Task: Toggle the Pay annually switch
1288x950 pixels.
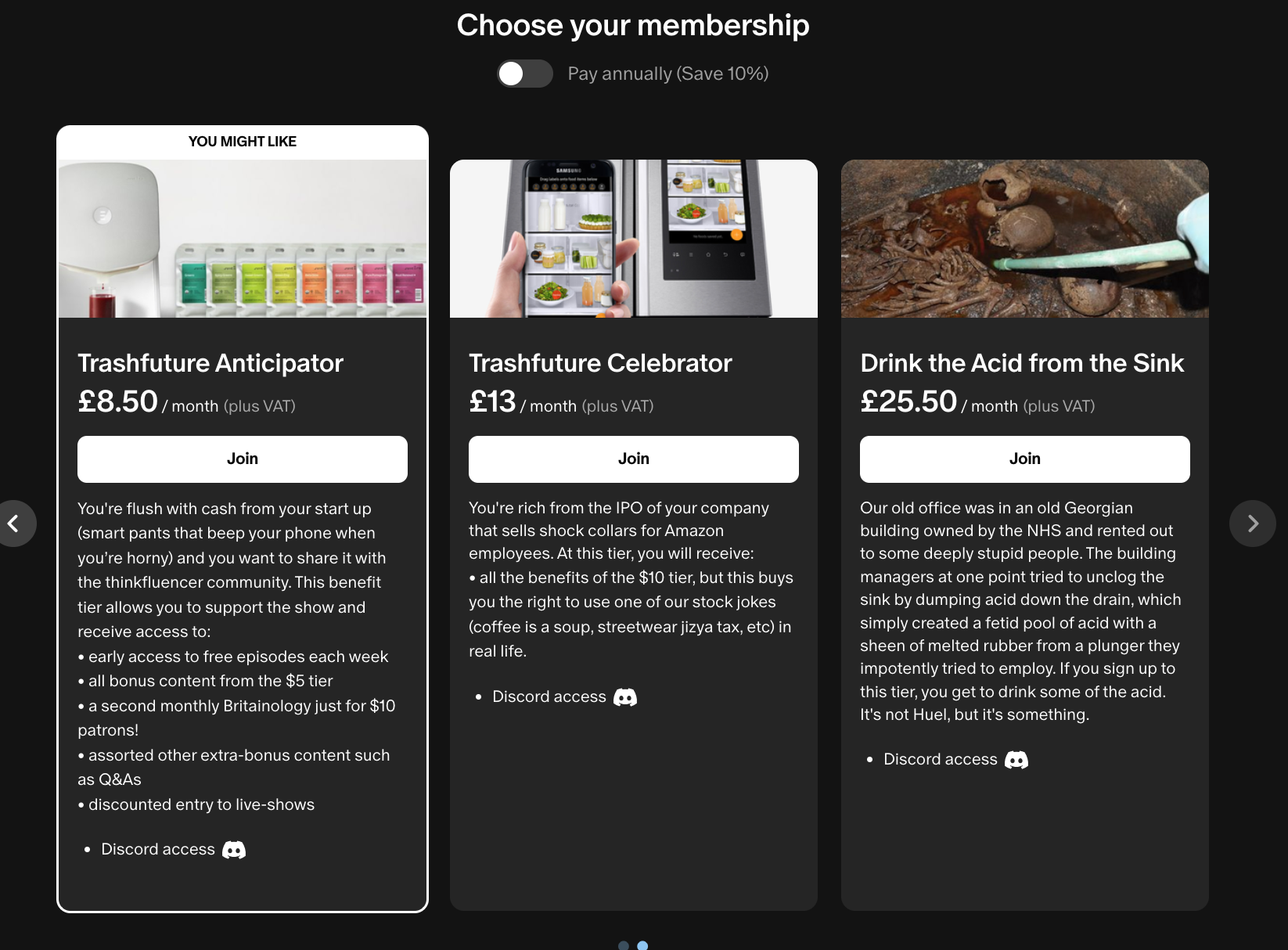Action: click(x=525, y=74)
